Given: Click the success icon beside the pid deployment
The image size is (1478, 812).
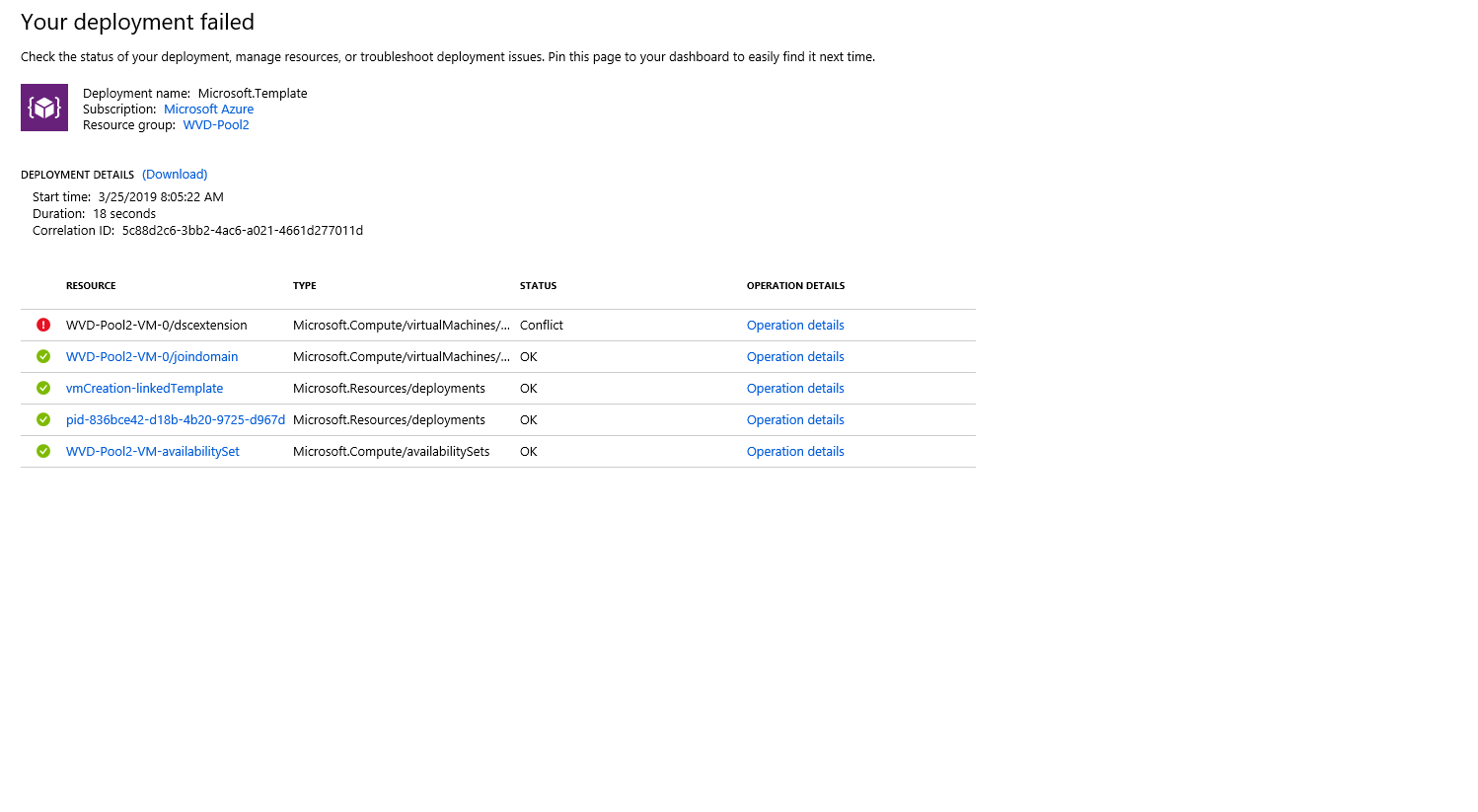Looking at the screenshot, I should coord(42,419).
